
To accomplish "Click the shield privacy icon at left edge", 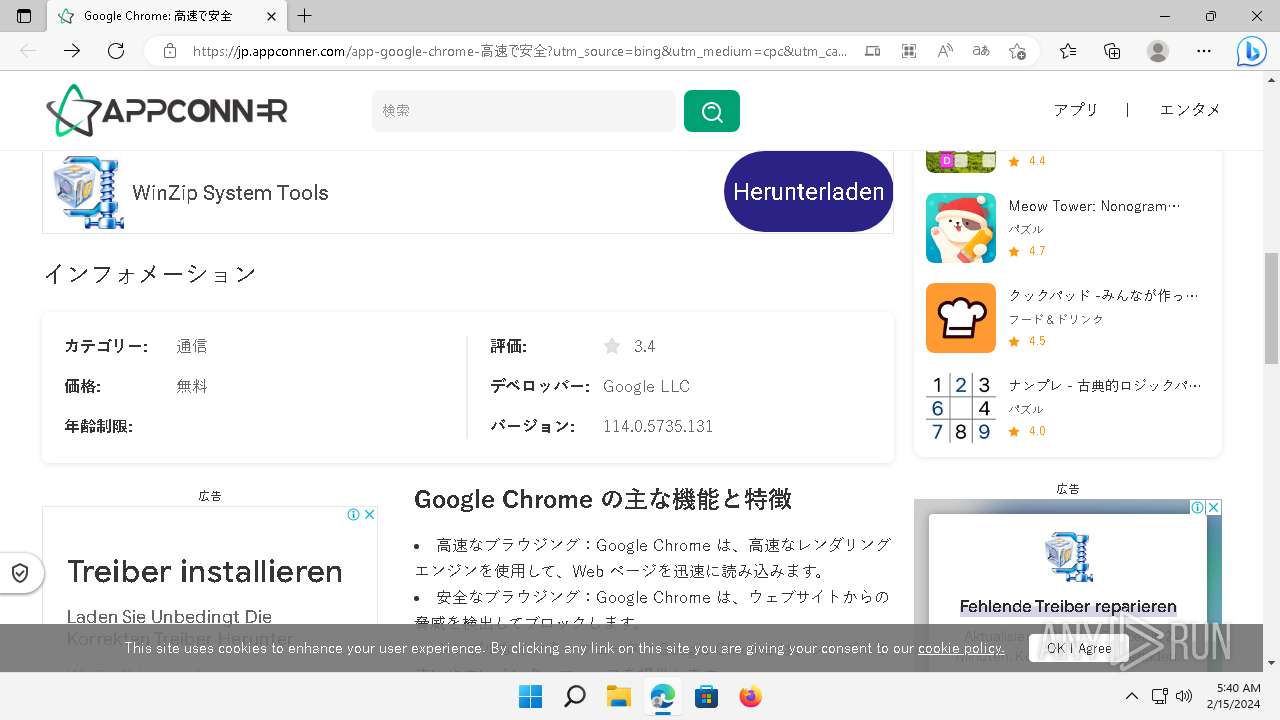I will 20,573.
